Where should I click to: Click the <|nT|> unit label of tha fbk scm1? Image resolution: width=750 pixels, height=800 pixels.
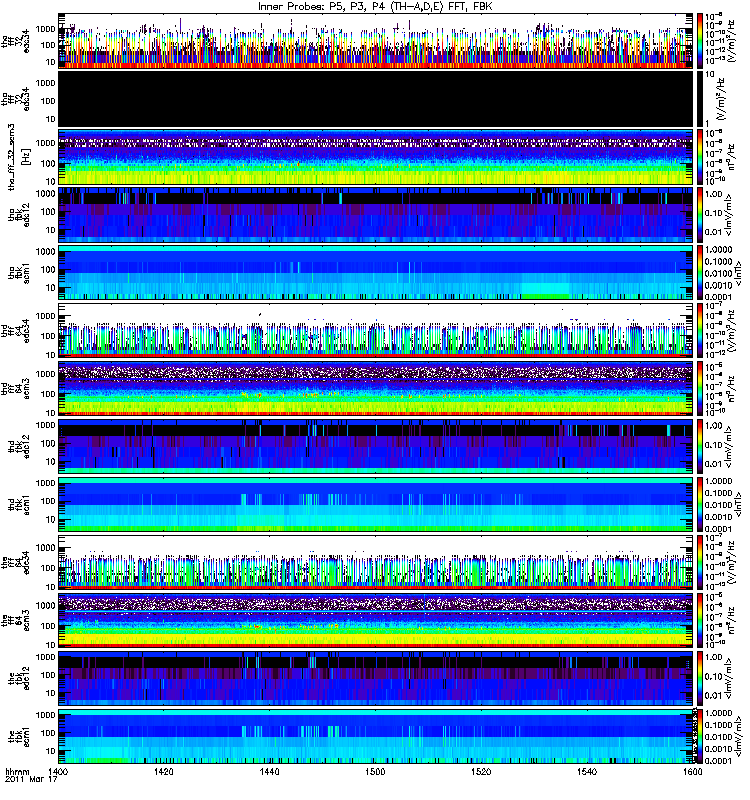click(738, 272)
